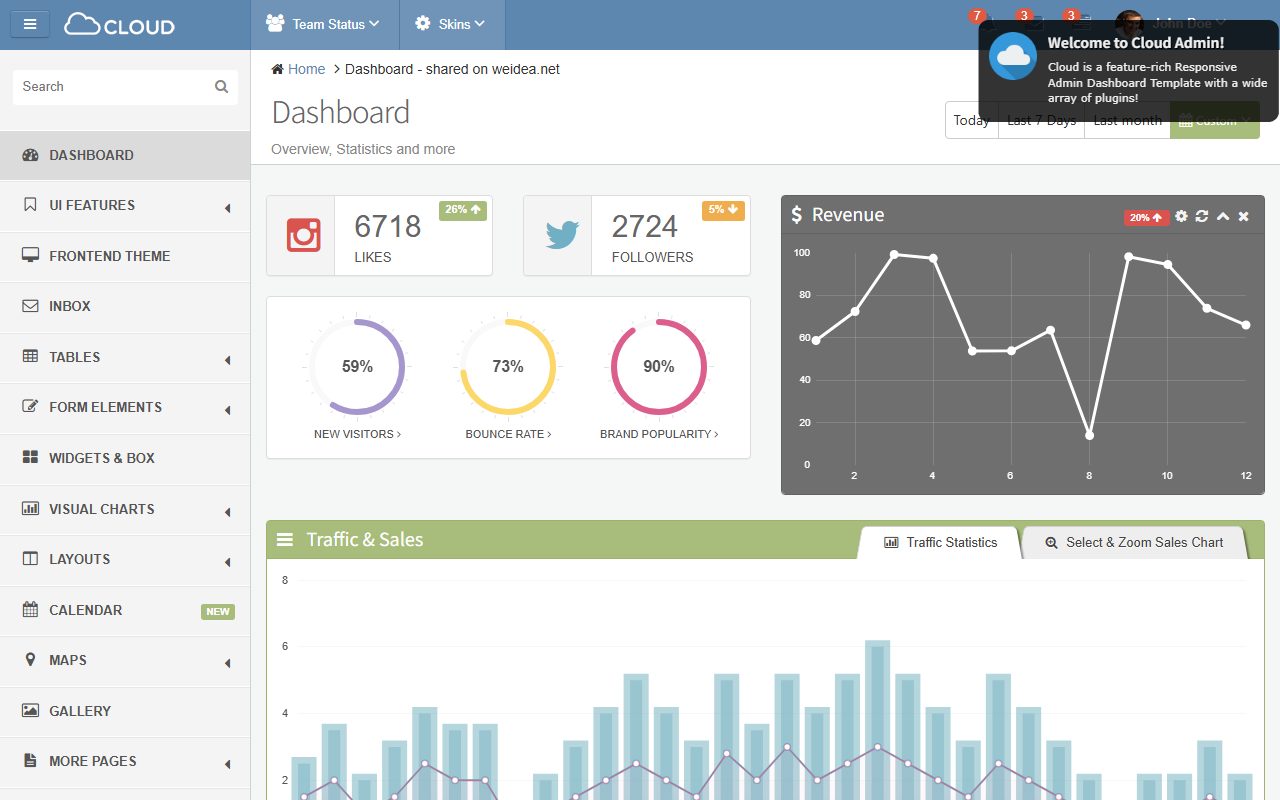Refresh the Revenue panel
The width and height of the screenshot is (1280, 800).
(x=1202, y=216)
